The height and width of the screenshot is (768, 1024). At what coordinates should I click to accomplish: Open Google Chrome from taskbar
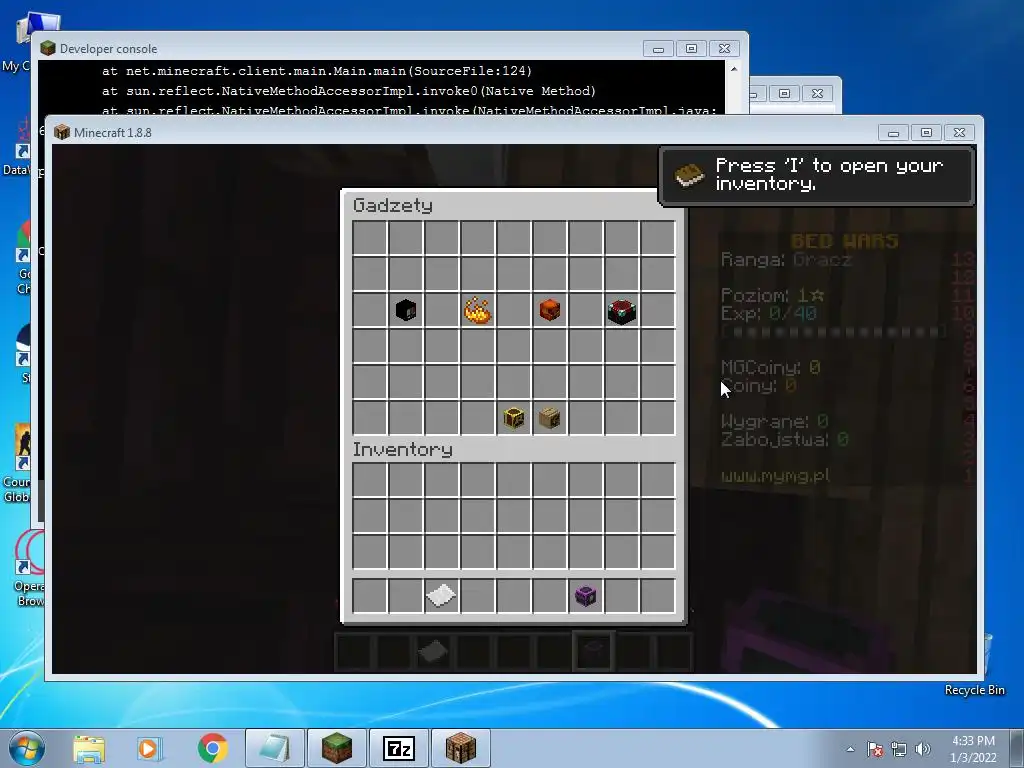pos(212,748)
